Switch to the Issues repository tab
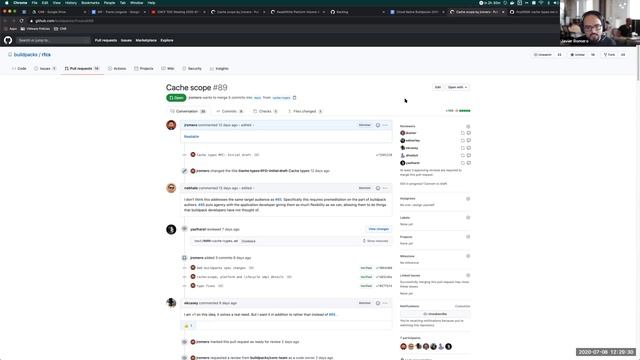Screen dimensions: 640x360 (44, 69)
